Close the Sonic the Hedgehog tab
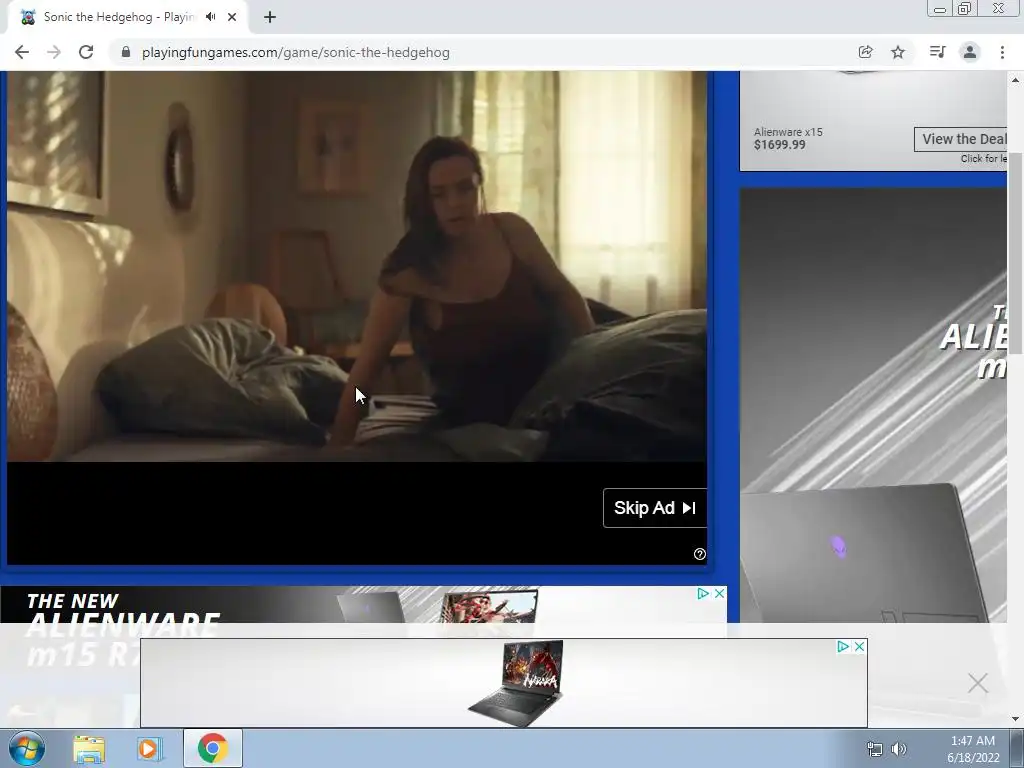Image resolution: width=1024 pixels, height=768 pixels. point(232,17)
